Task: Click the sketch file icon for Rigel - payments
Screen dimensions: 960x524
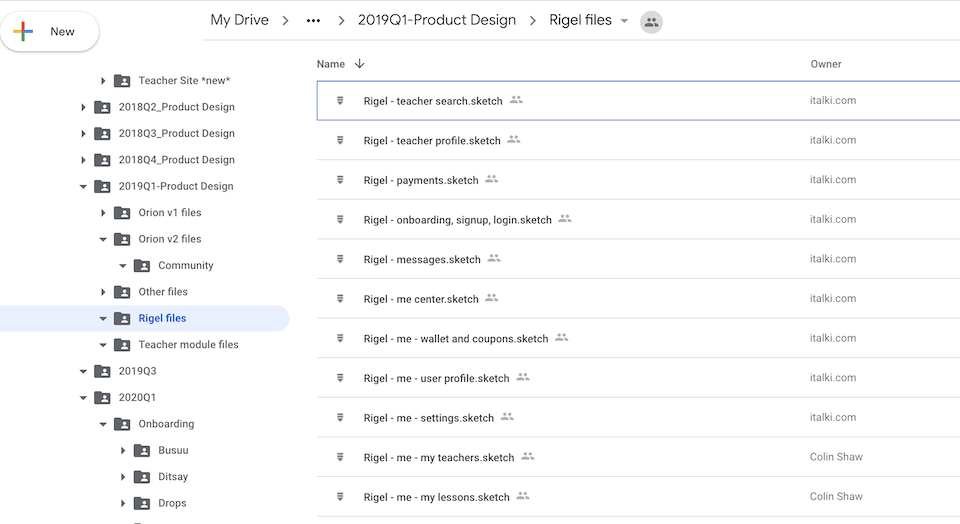Action: click(341, 180)
